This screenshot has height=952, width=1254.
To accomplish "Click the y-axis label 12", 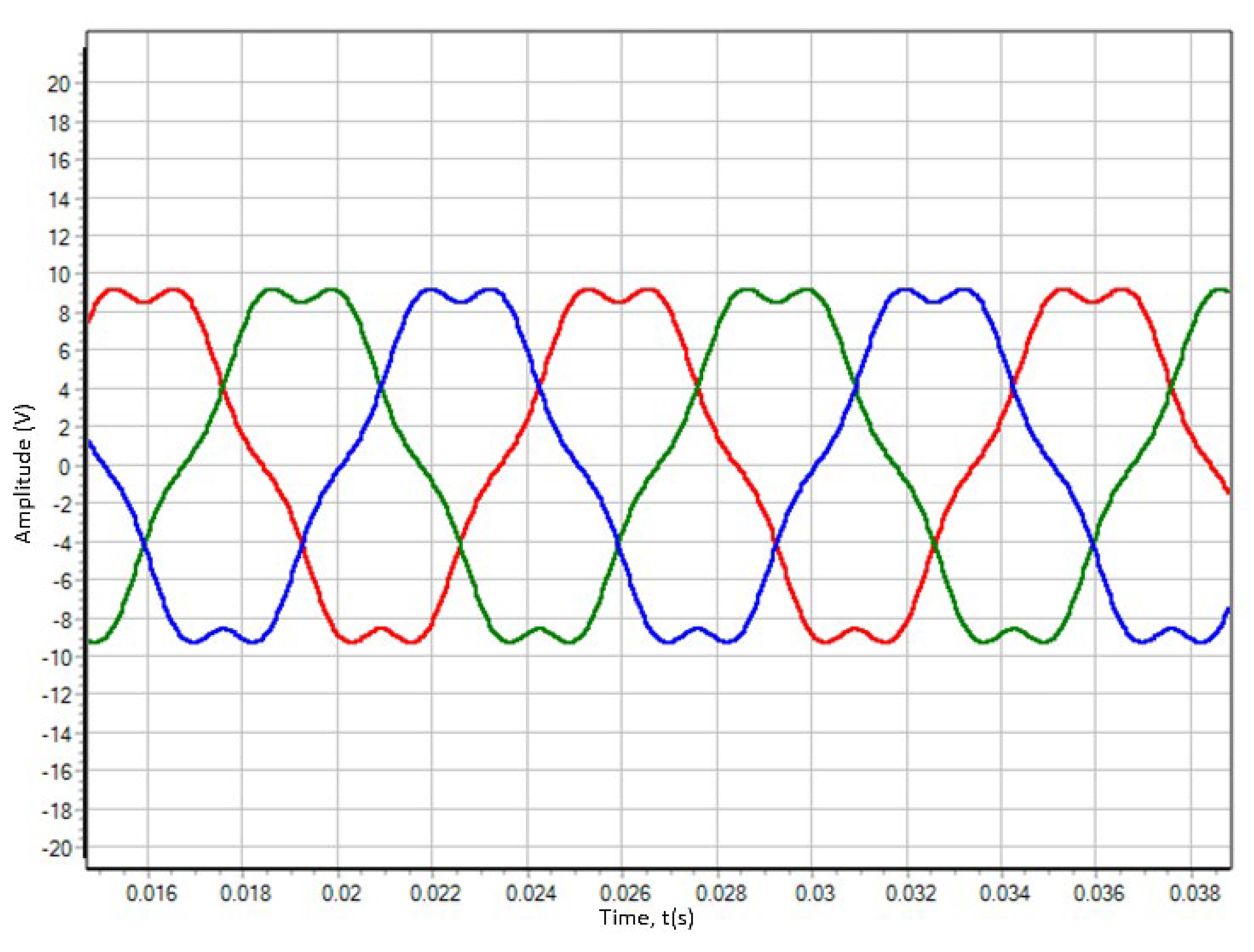I will click(59, 237).
